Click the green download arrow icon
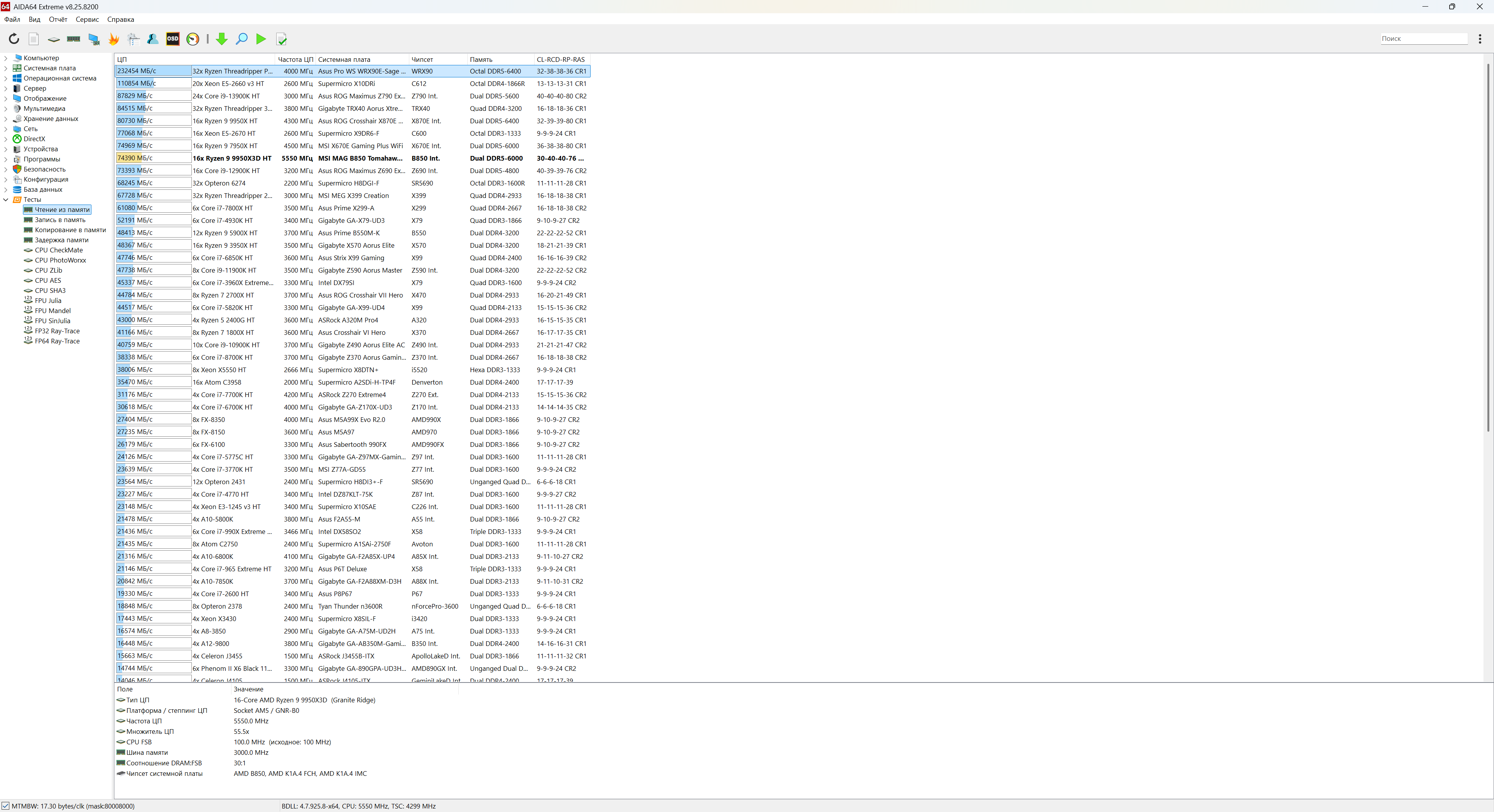 click(221, 39)
